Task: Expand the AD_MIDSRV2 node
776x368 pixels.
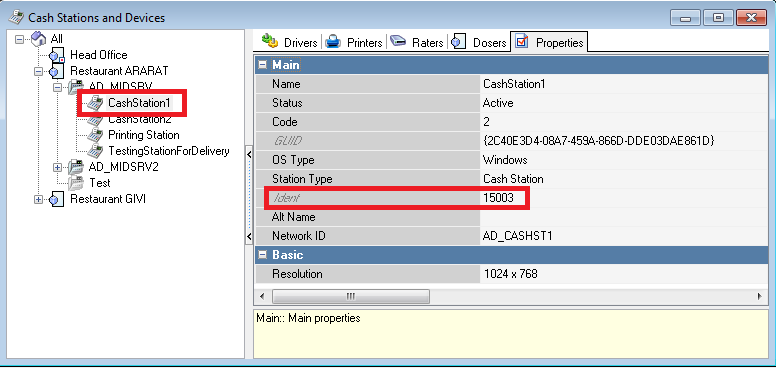Action: [58, 167]
